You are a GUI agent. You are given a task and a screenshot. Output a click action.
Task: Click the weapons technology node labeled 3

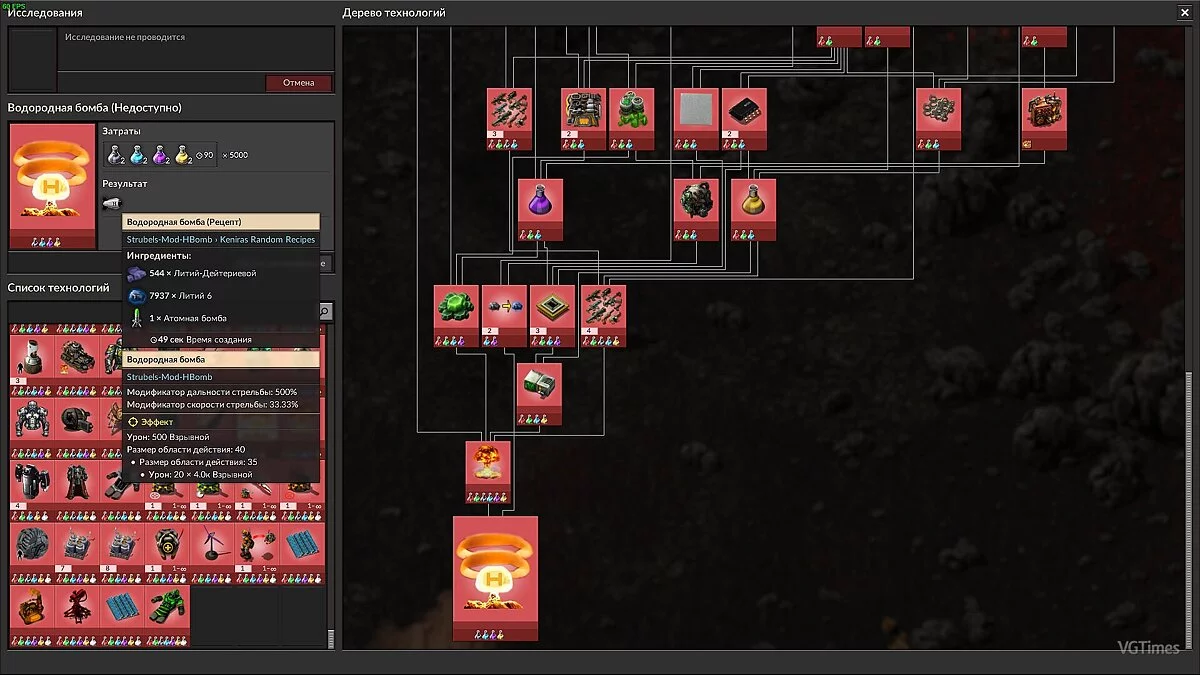pyautogui.click(x=509, y=114)
